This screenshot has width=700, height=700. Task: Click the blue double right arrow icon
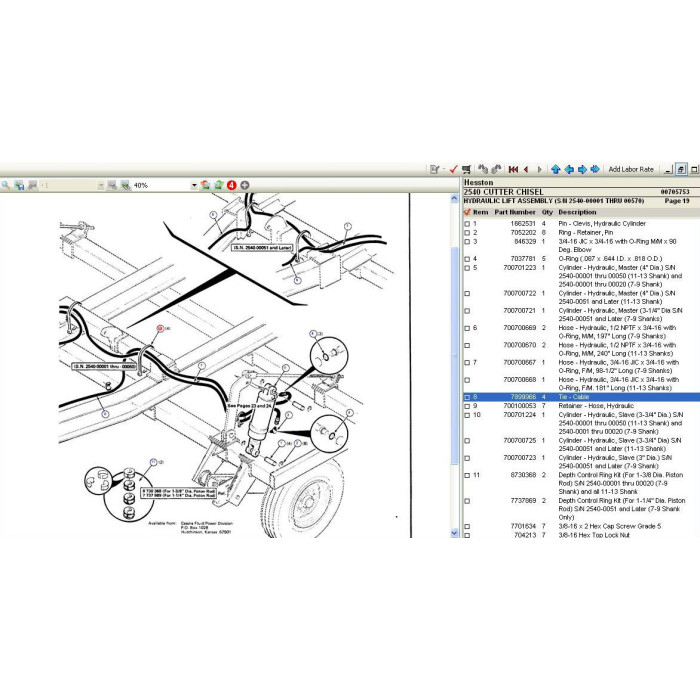(595, 169)
